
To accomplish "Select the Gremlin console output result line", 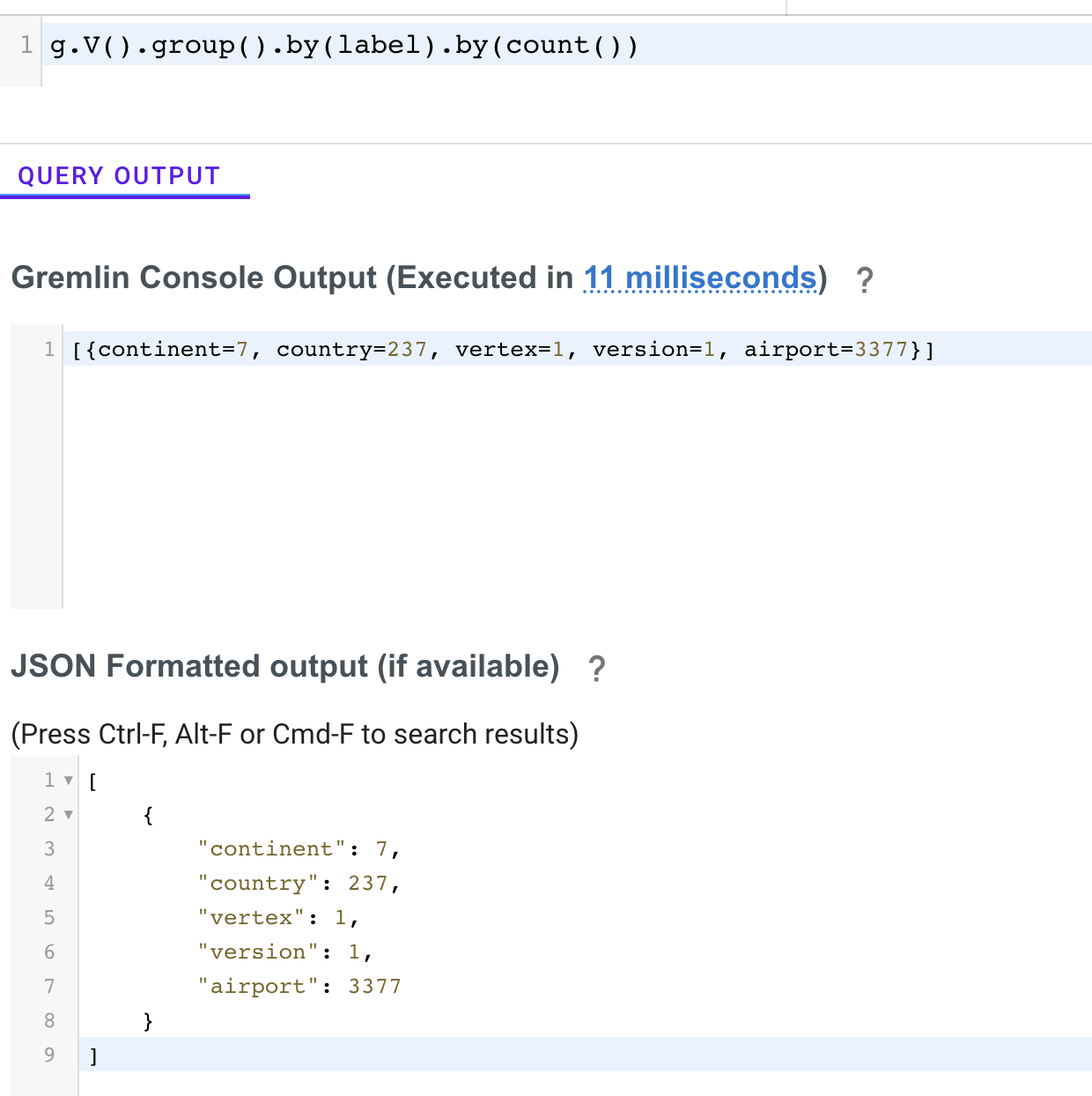I will pos(578,349).
